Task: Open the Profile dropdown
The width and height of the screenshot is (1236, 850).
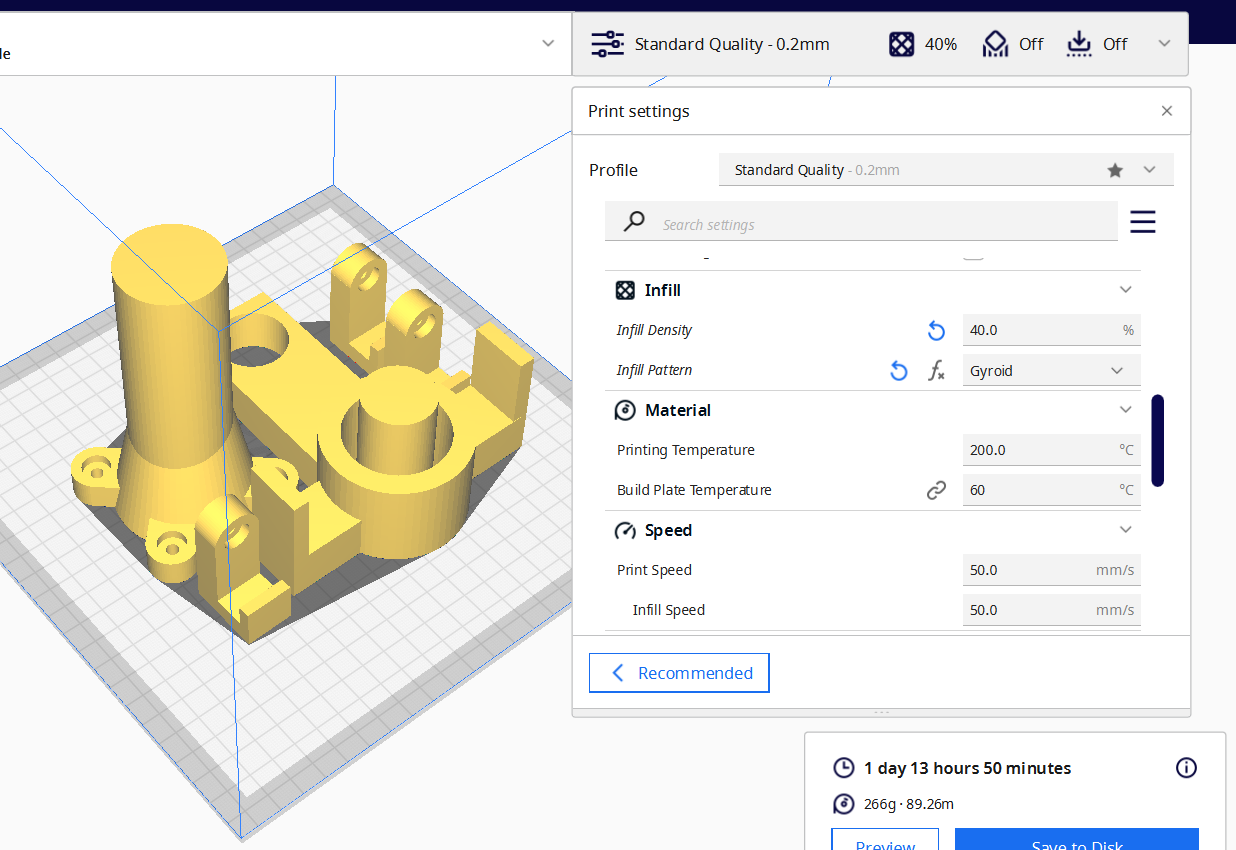Action: 946,170
